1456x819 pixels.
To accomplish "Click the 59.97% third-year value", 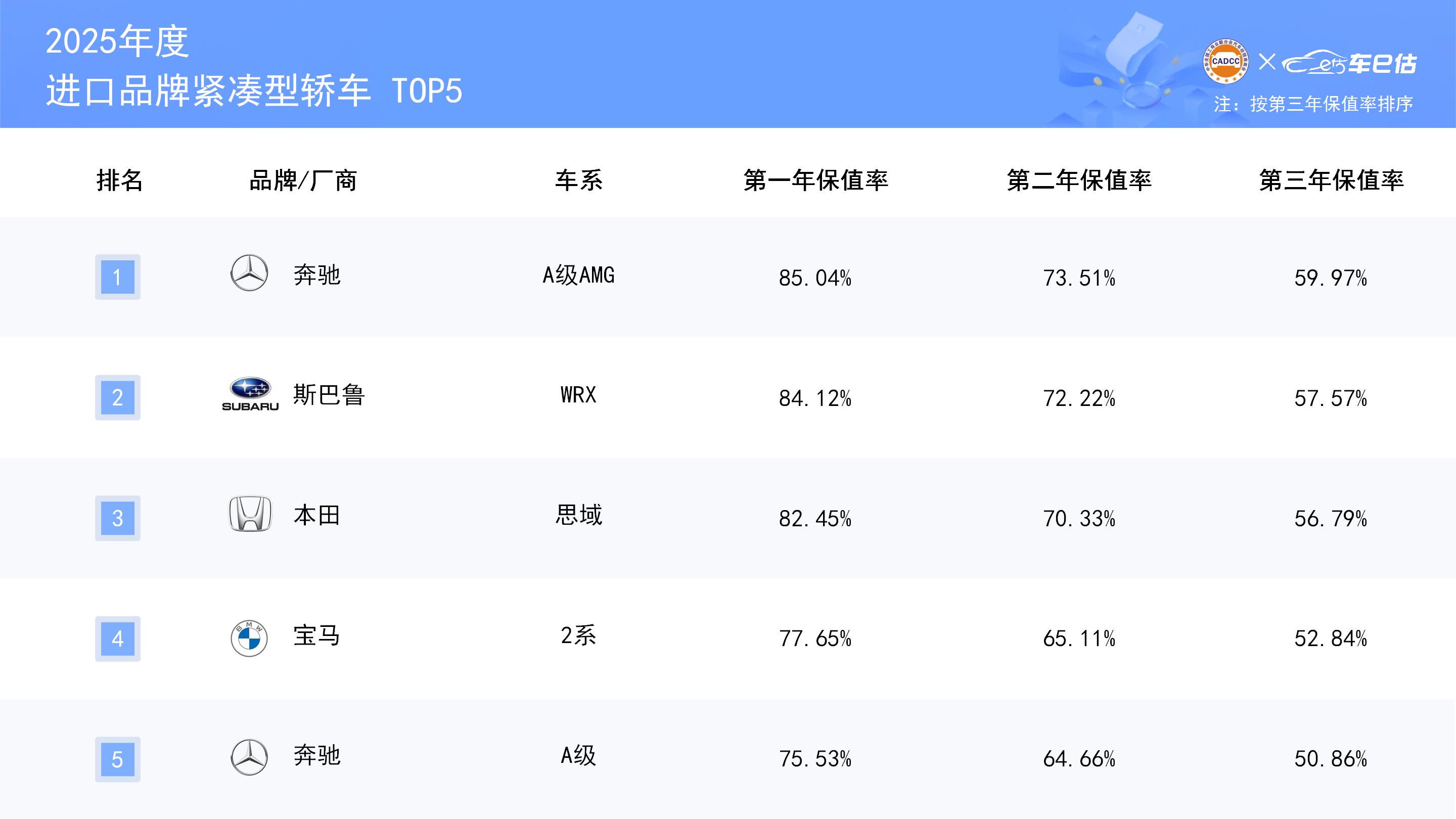I will coord(1331,278).
